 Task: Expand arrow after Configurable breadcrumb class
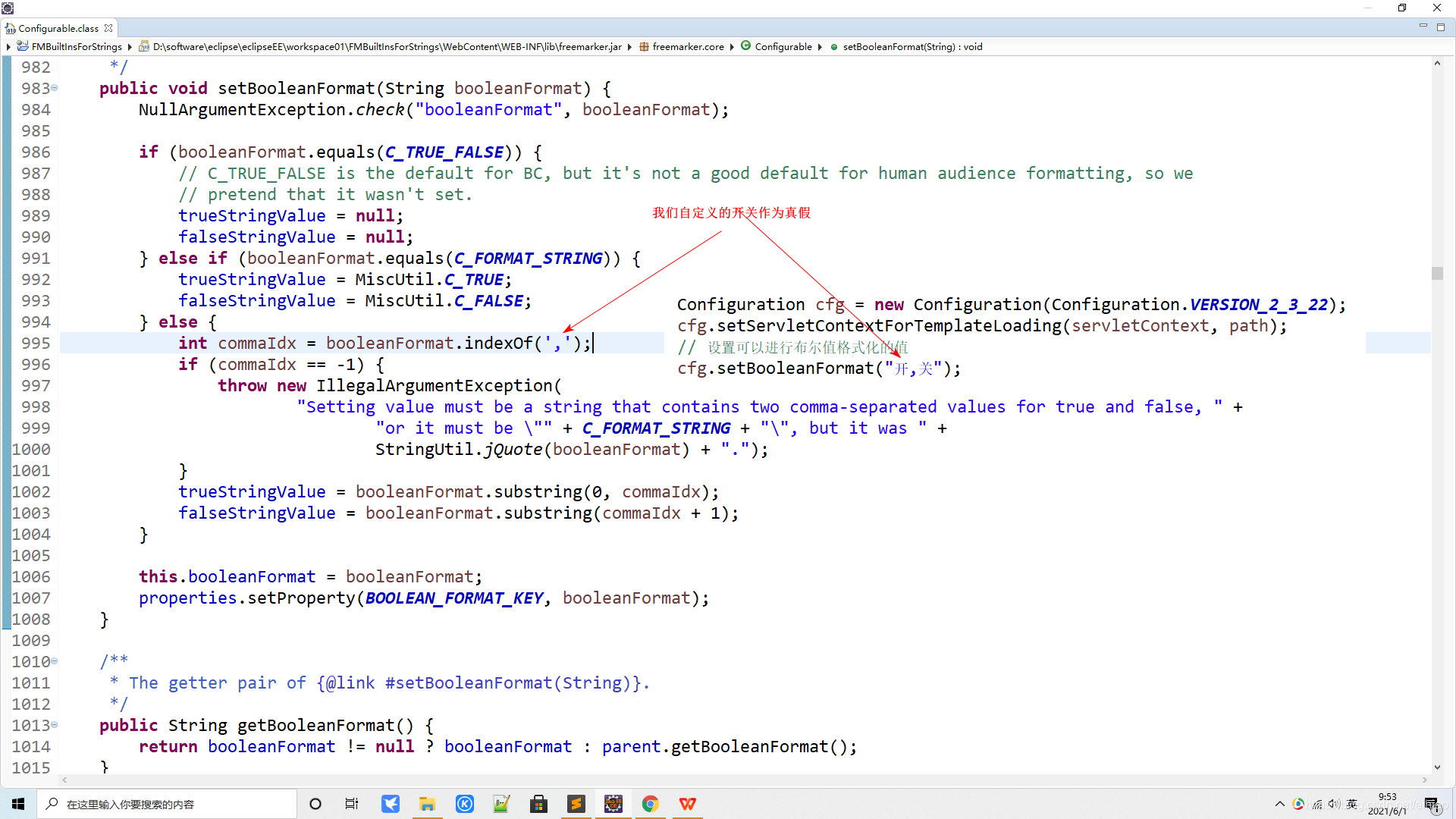pyautogui.click(x=820, y=46)
